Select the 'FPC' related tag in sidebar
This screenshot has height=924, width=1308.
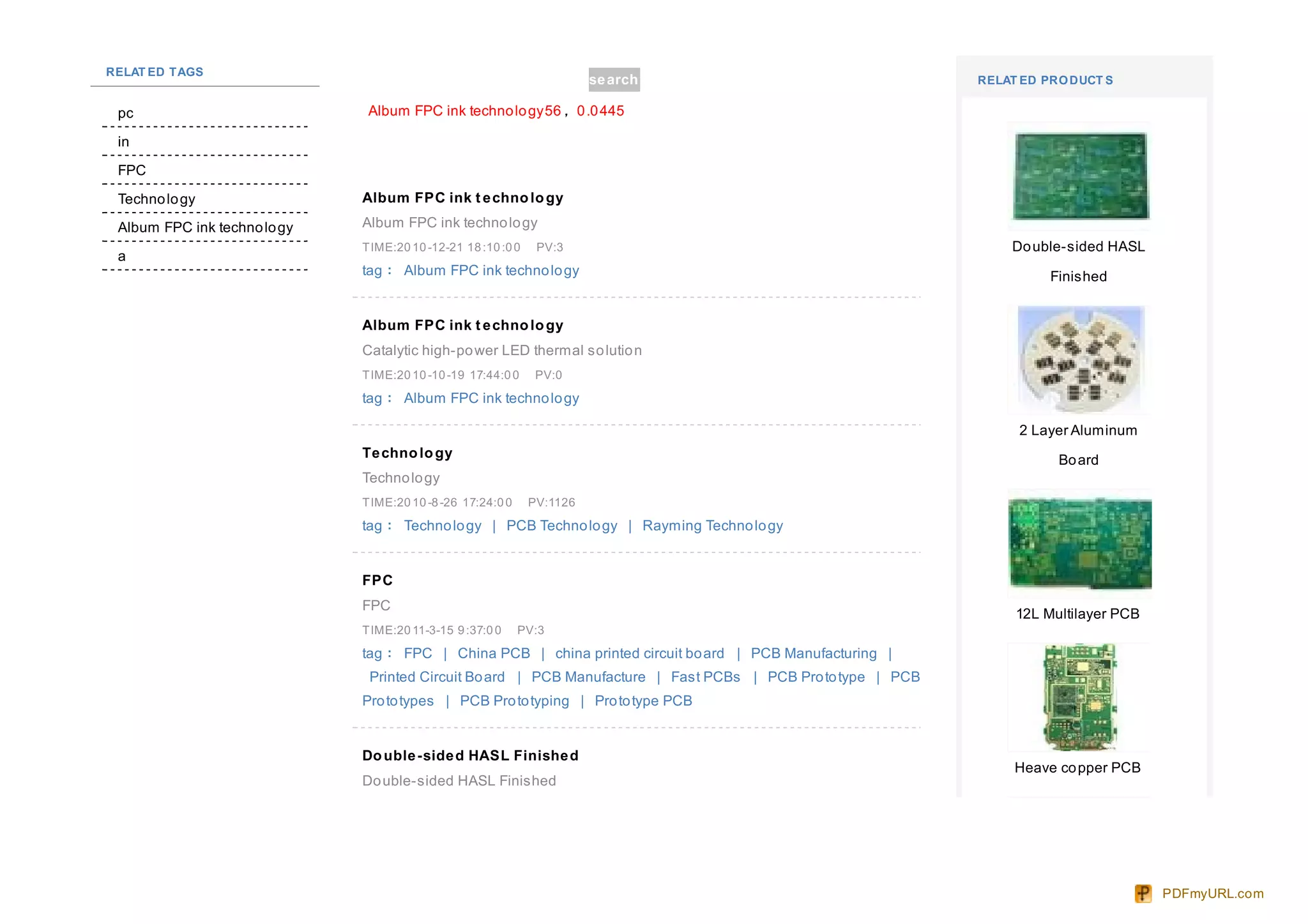pos(132,170)
